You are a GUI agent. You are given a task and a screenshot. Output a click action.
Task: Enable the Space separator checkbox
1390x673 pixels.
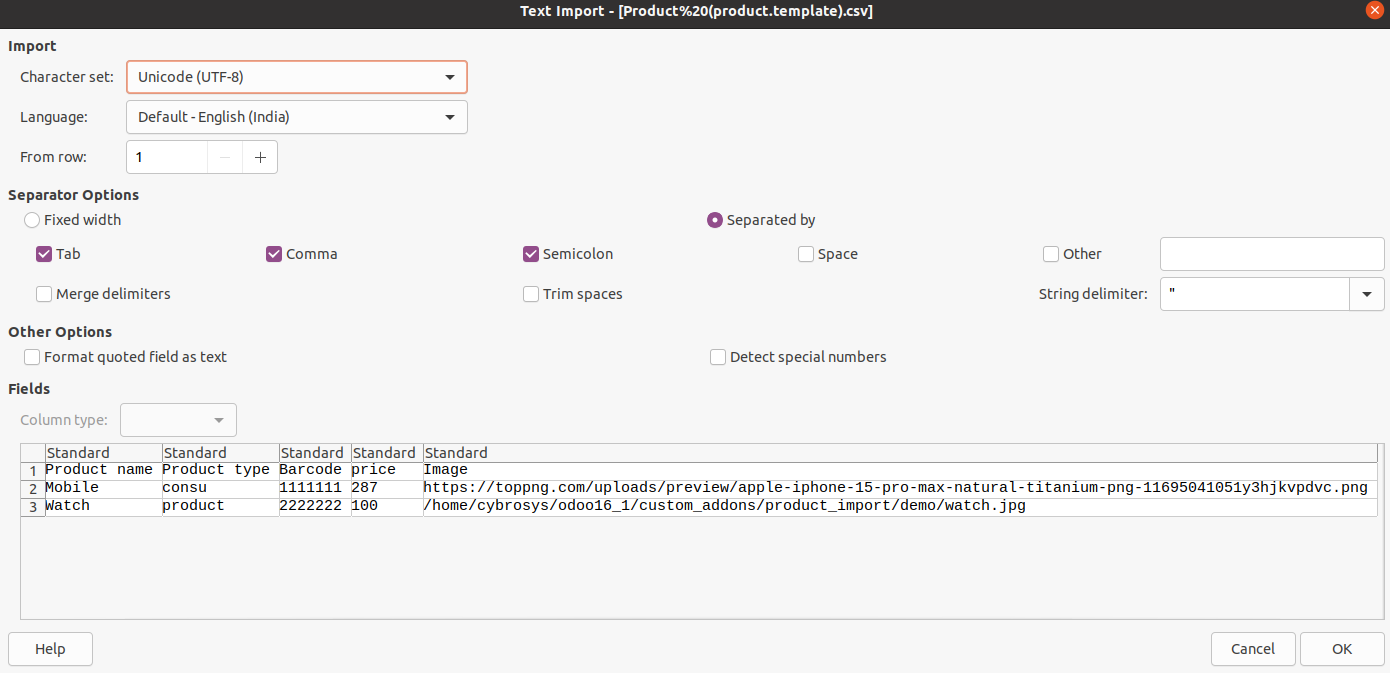806,254
